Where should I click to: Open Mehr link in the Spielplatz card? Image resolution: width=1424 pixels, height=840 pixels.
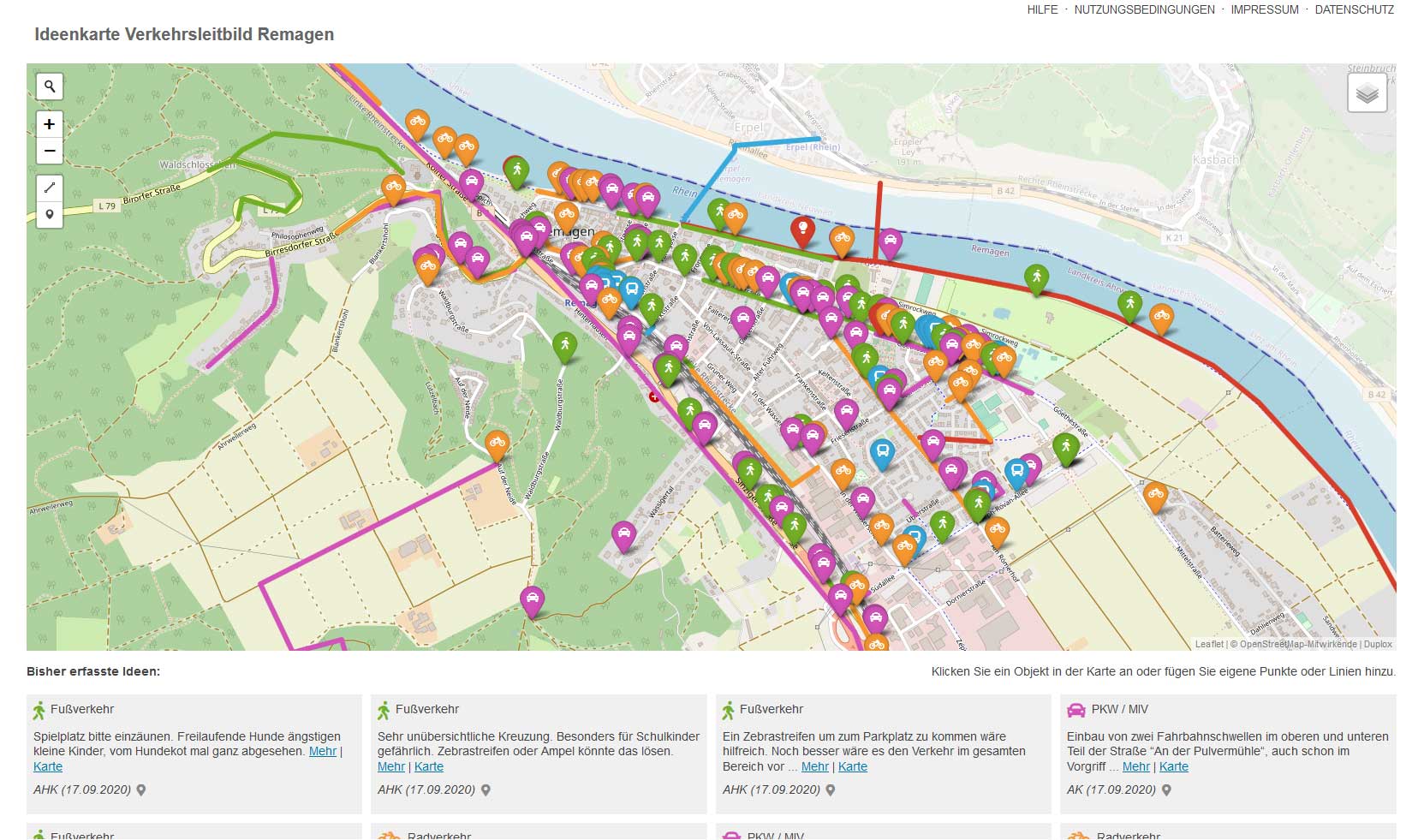tap(323, 752)
